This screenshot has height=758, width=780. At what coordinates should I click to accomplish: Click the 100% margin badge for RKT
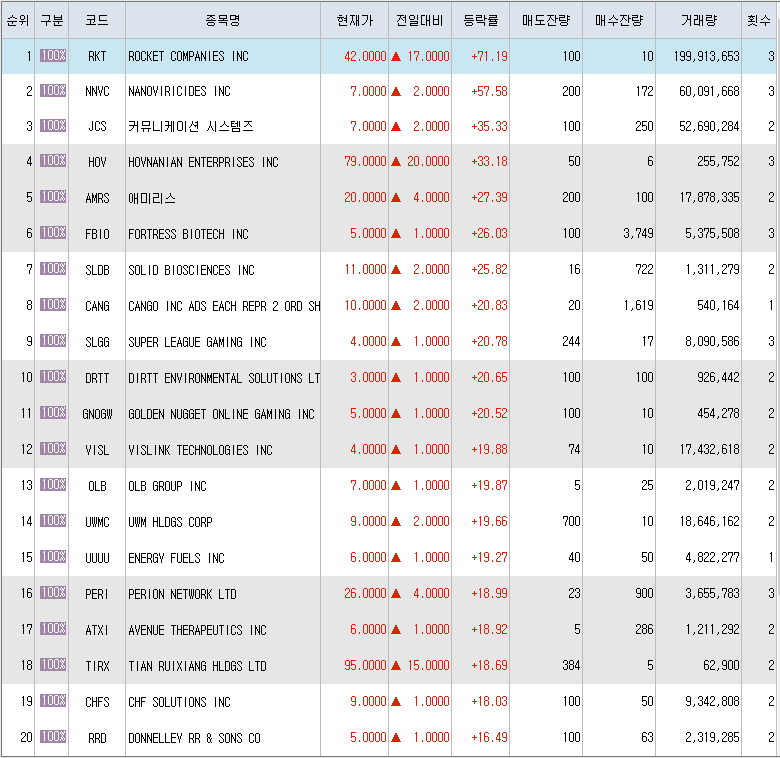coord(53,55)
